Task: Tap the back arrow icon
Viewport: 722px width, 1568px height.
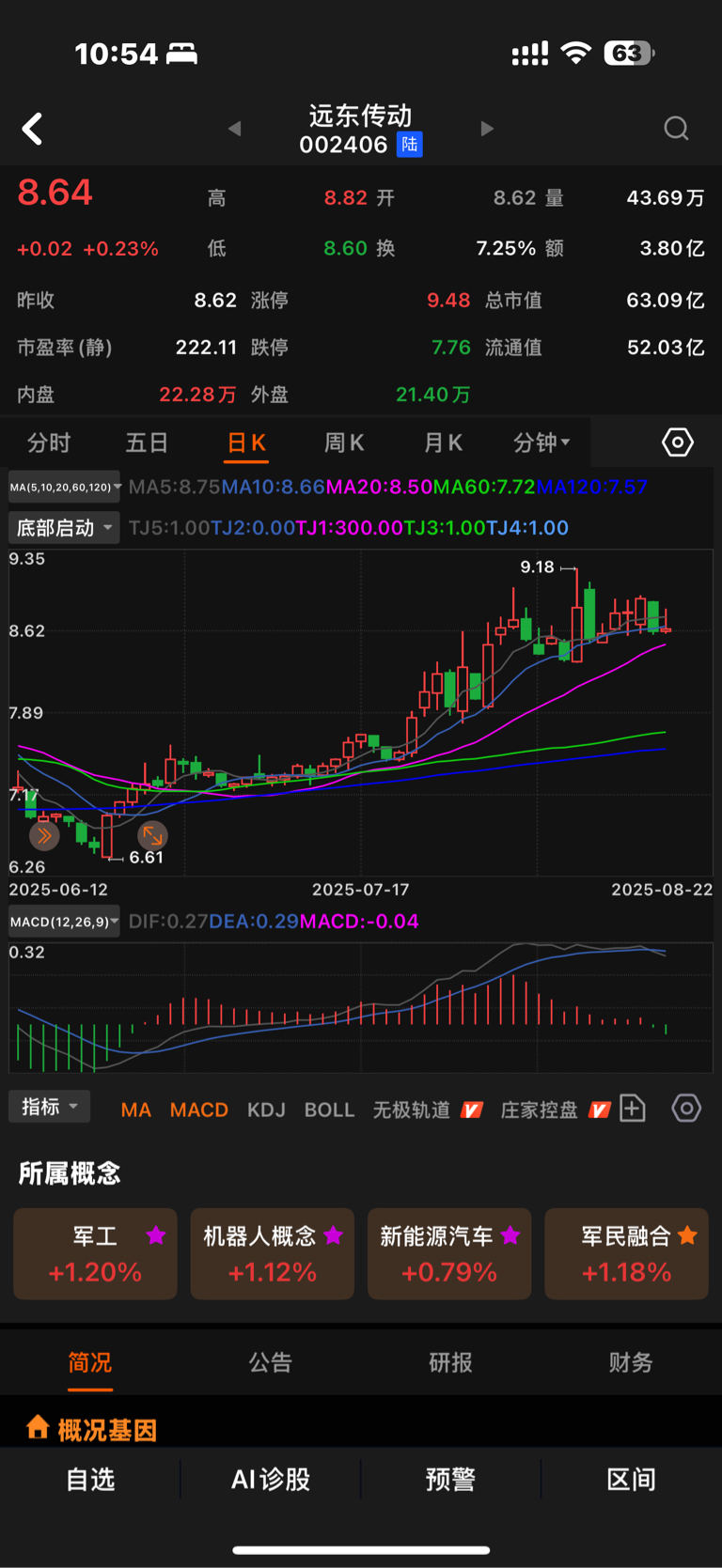Action: click(x=33, y=129)
